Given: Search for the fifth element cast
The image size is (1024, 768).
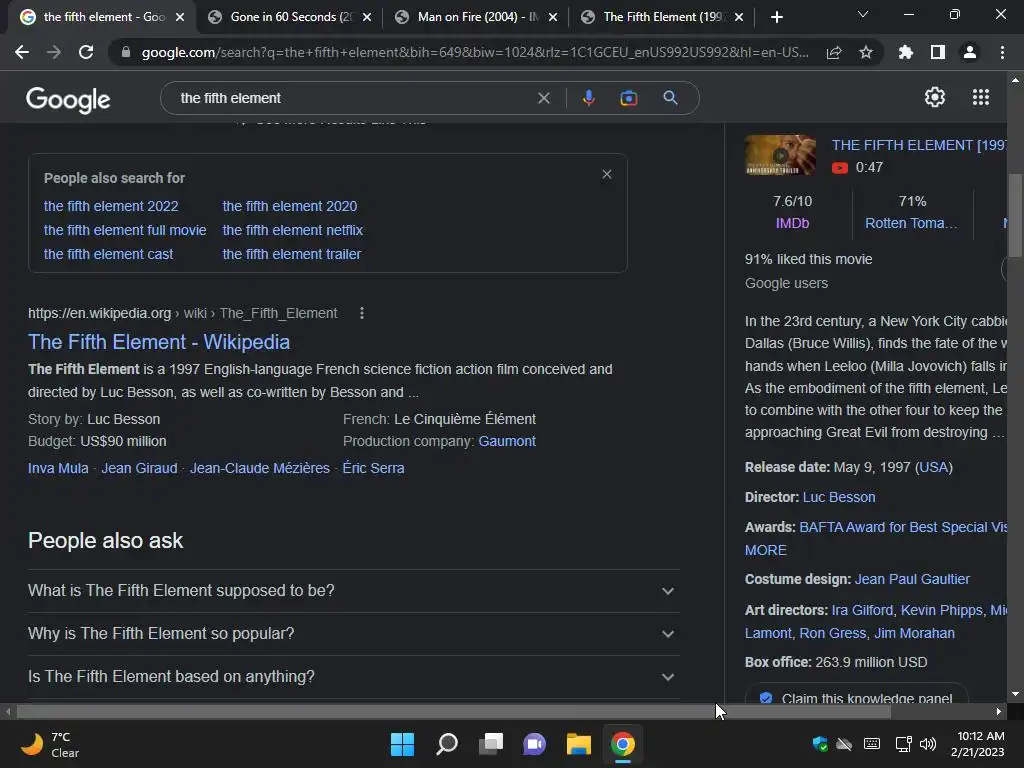Looking at the screenshot, I should click(108, 255).
